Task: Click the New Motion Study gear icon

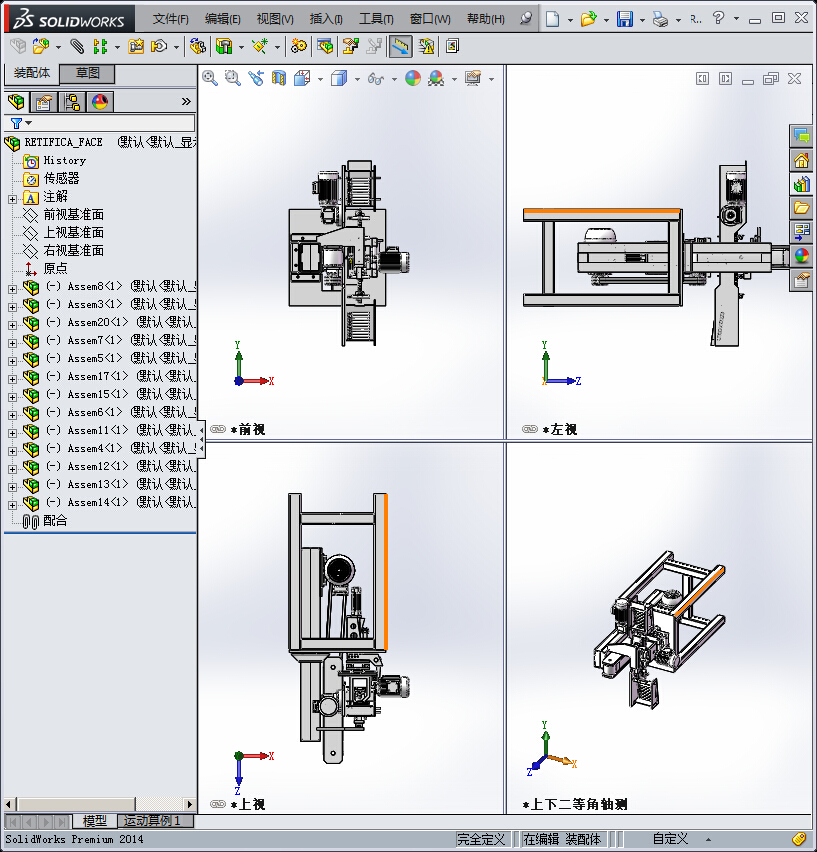Action: [298, 46]
